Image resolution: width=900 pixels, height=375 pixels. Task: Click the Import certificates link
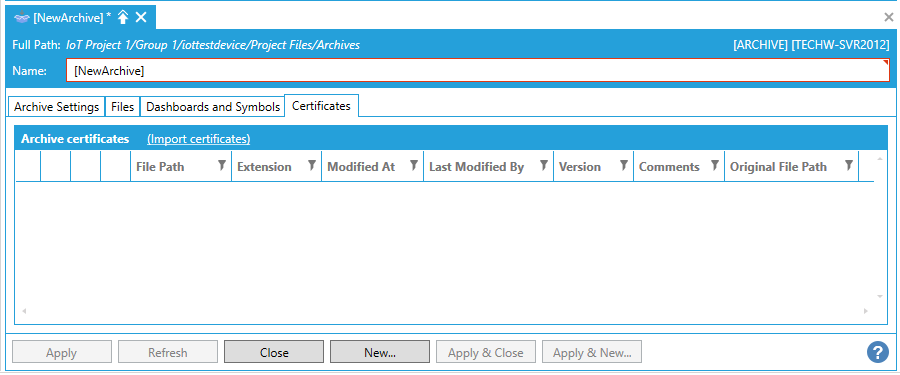199,139
